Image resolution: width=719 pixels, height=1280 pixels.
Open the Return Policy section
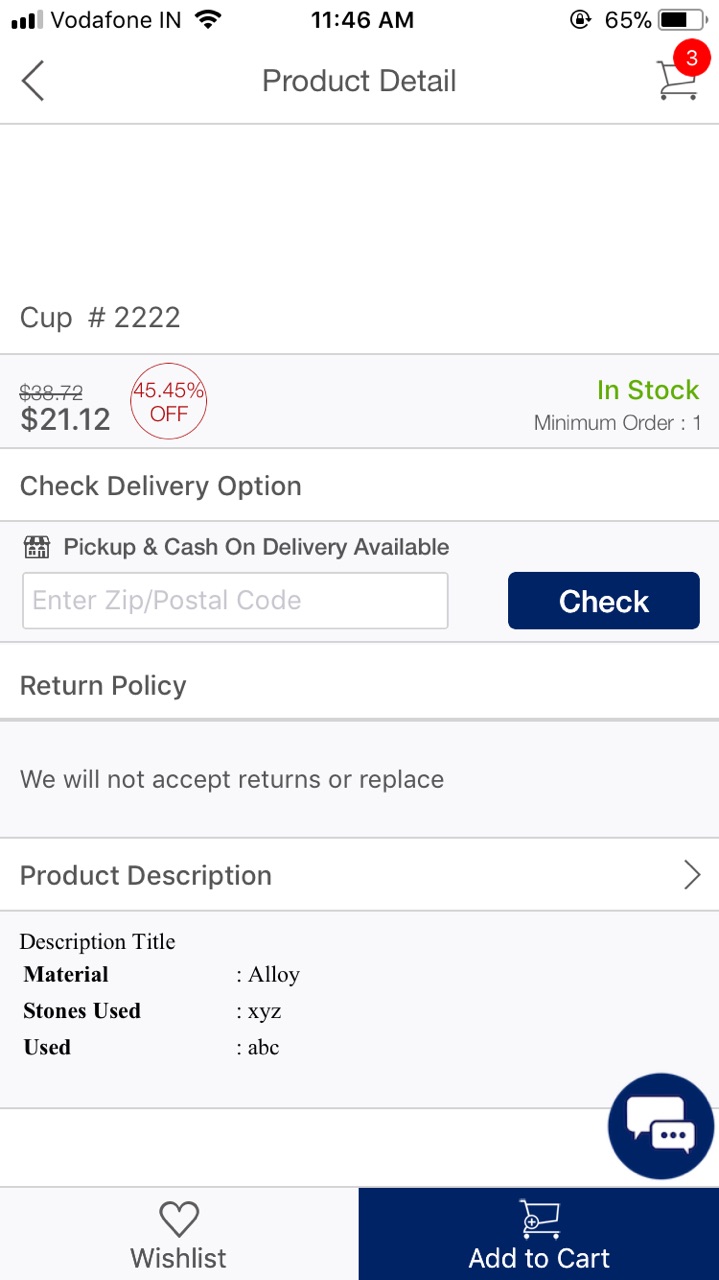click(103, 686)
